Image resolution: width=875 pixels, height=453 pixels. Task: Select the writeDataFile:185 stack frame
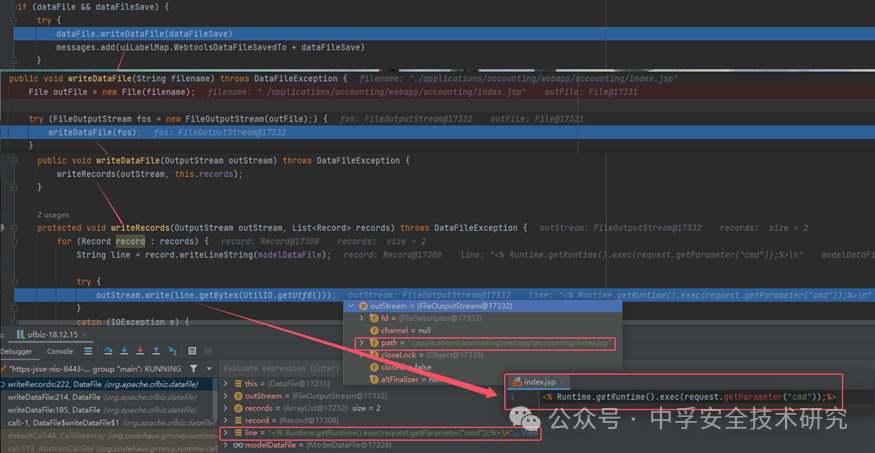pyautogui.click(x=107, y=409)
